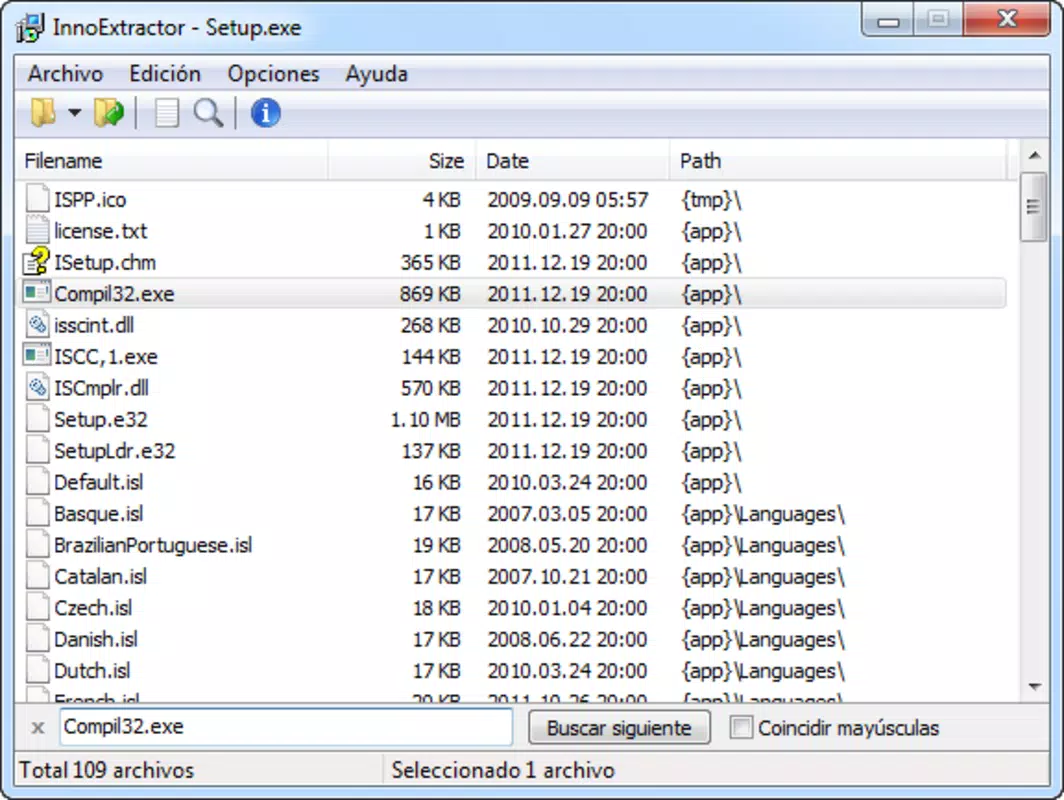Click the ISetup.chm help file icon
This screenshot has width=1064, height=800.
(37, 261)
